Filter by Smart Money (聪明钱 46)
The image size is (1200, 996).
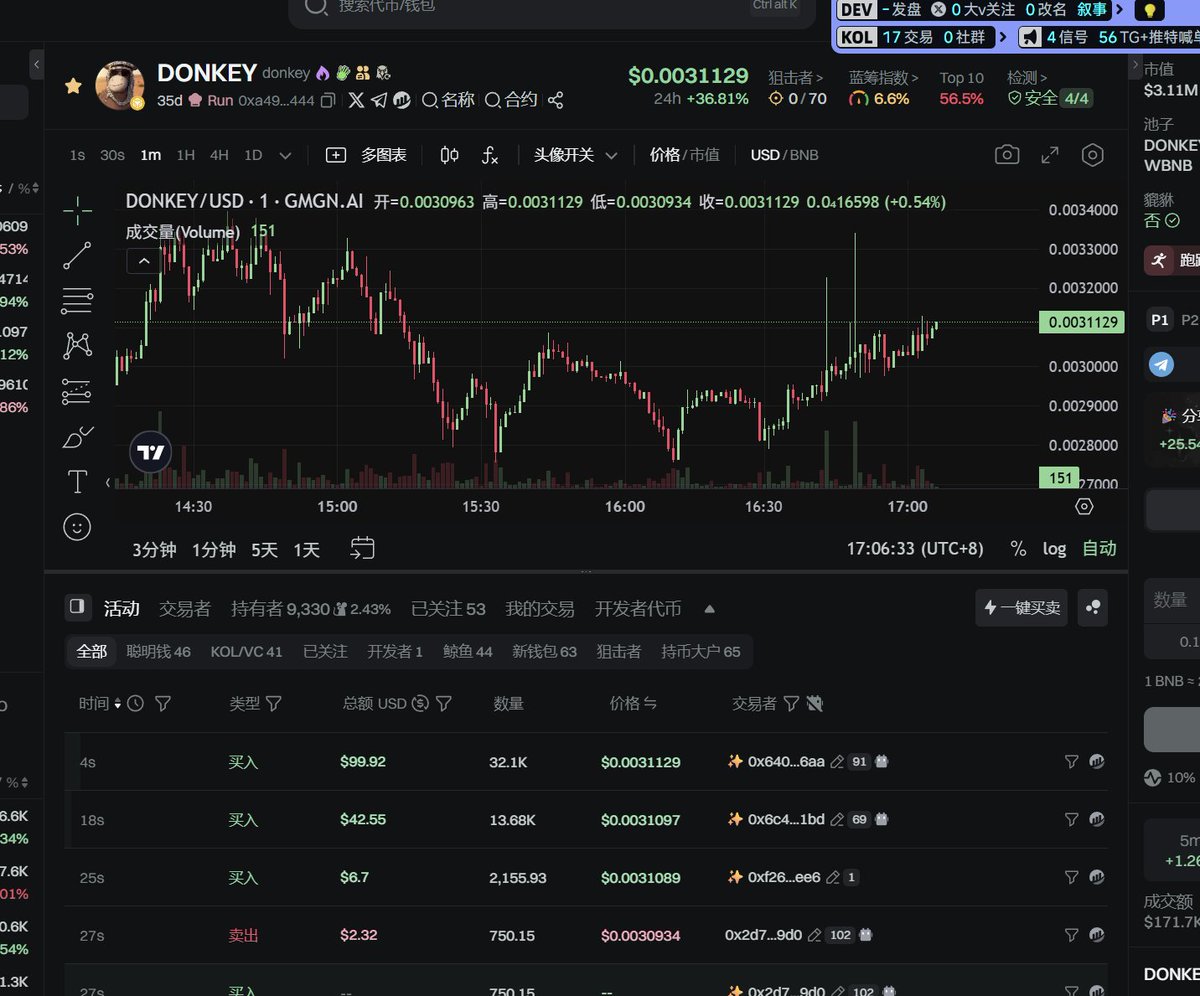click(158, 651)
